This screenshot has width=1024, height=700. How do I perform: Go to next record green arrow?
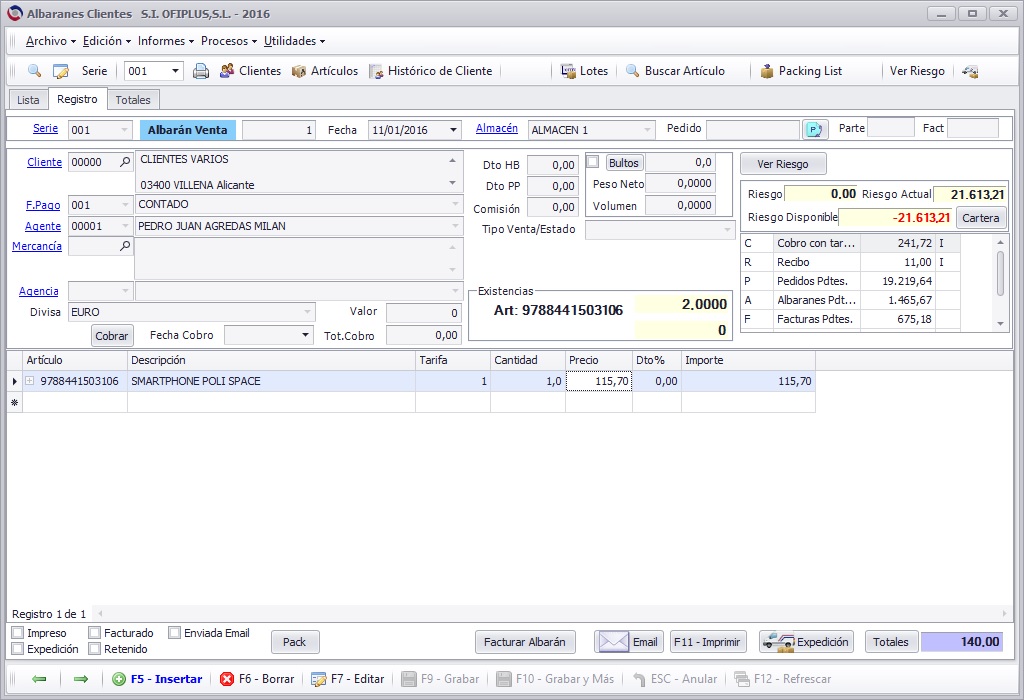[81, 679]
